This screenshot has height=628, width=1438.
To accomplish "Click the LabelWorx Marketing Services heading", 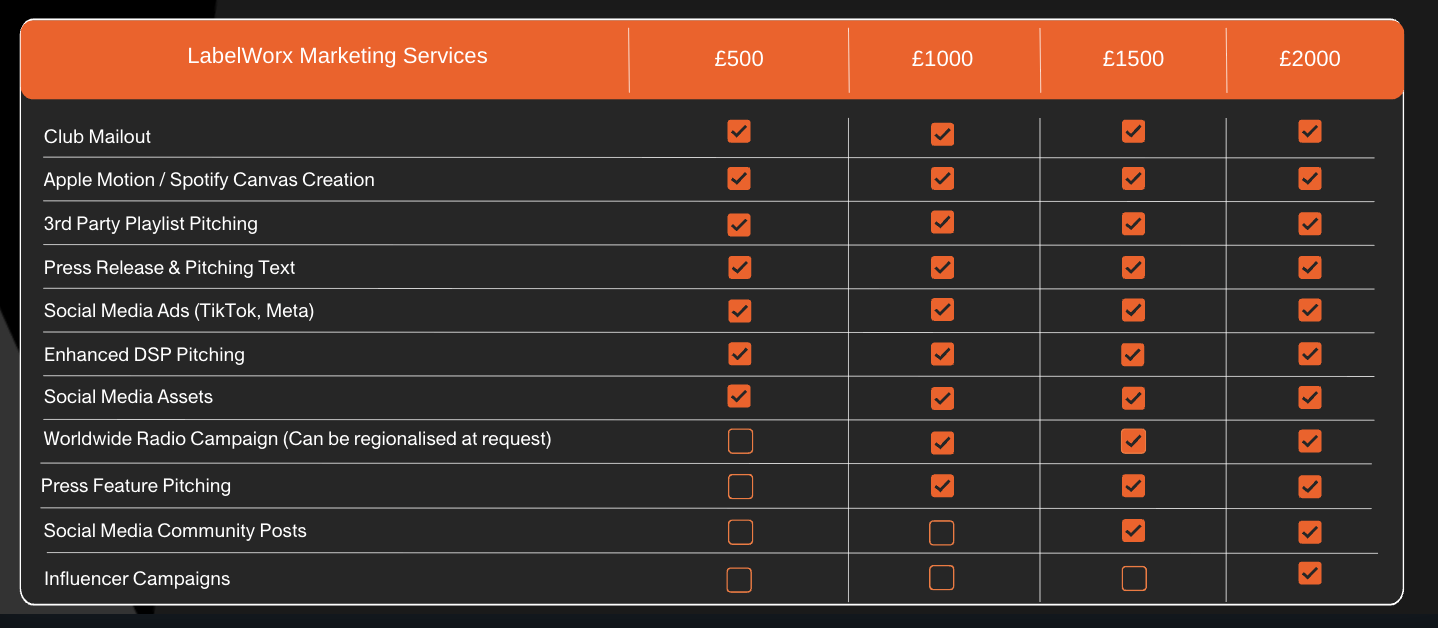I will point(337,56).
